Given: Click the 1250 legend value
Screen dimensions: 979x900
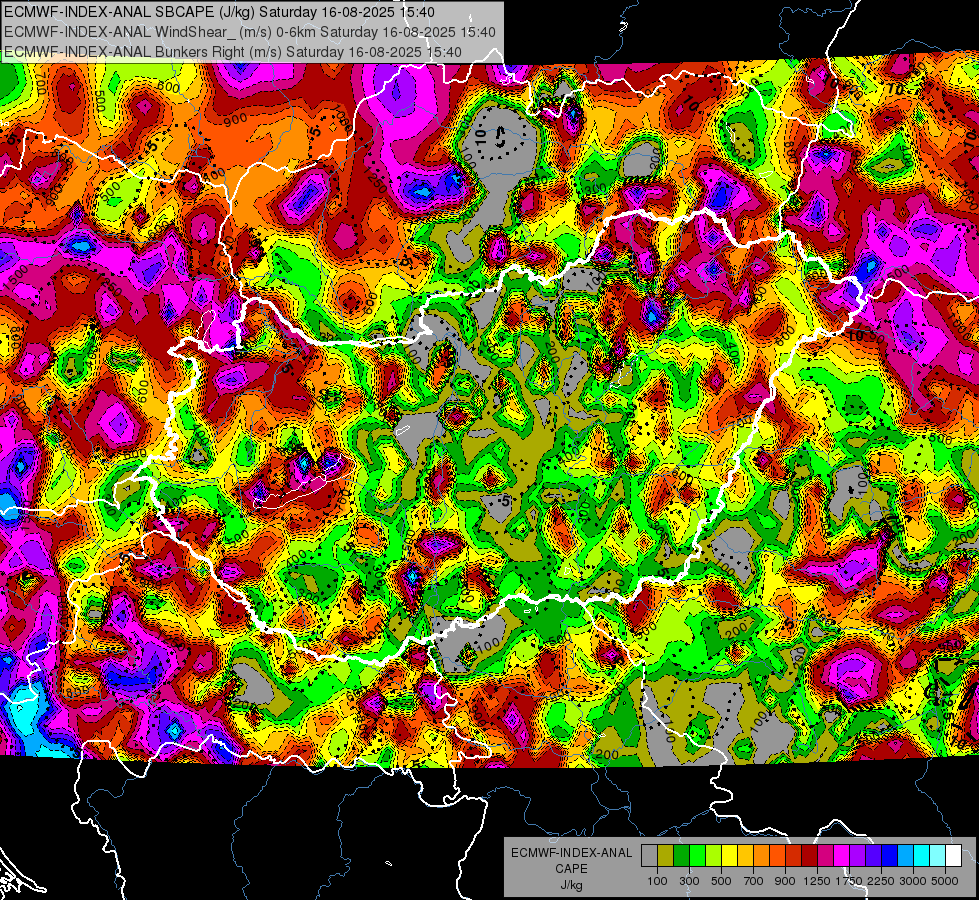Looking at the screenshot, I should [817, 881].
